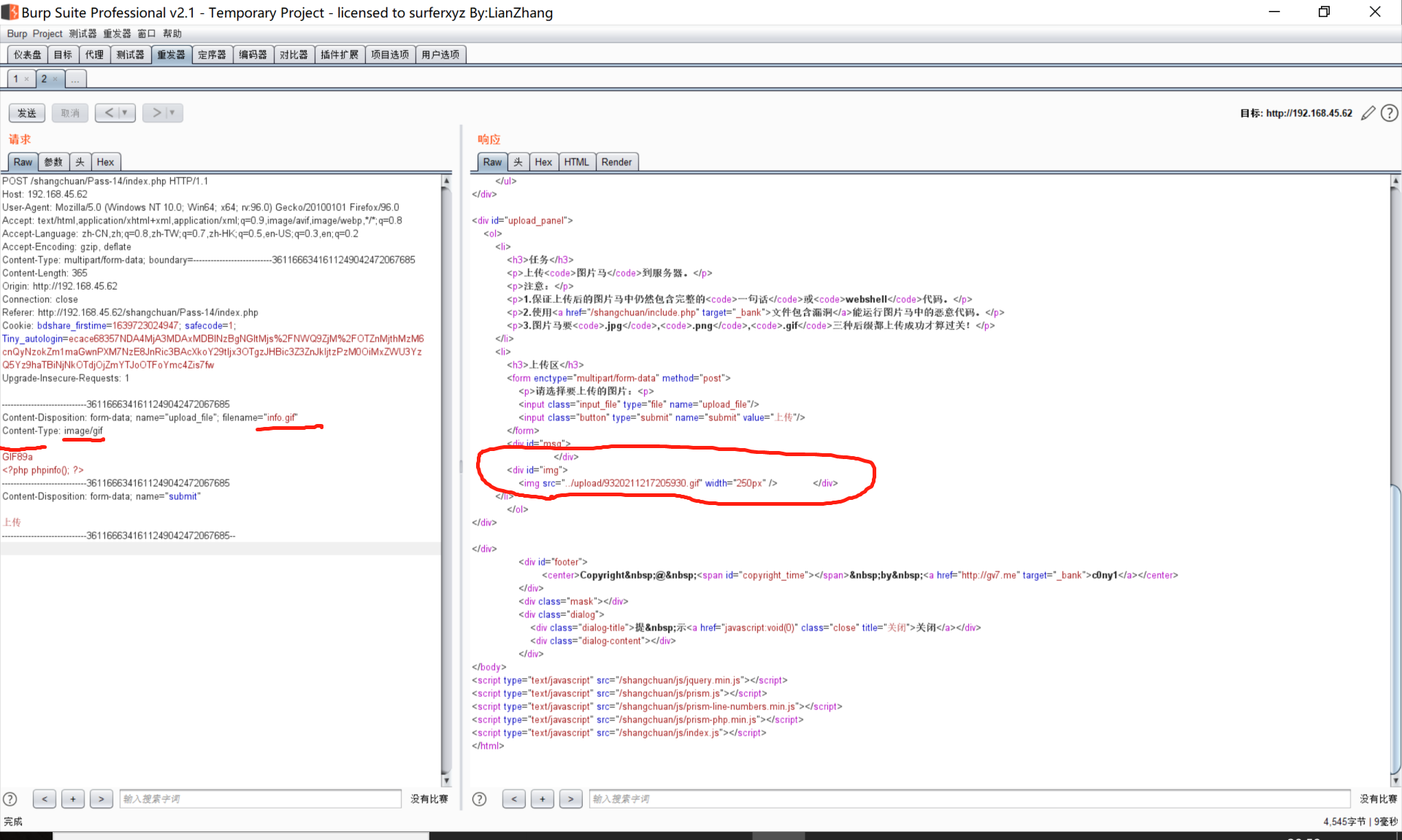Open the 编码器 (Decoder) tab
This screenshot has width=1402, height=840.
click(253, 55)
